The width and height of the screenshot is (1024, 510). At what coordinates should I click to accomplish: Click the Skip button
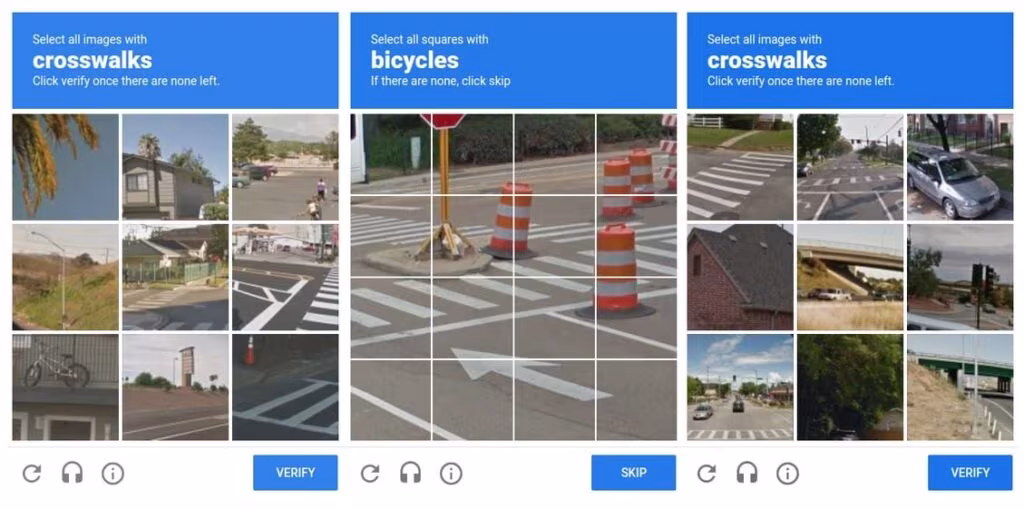(633, 473)
